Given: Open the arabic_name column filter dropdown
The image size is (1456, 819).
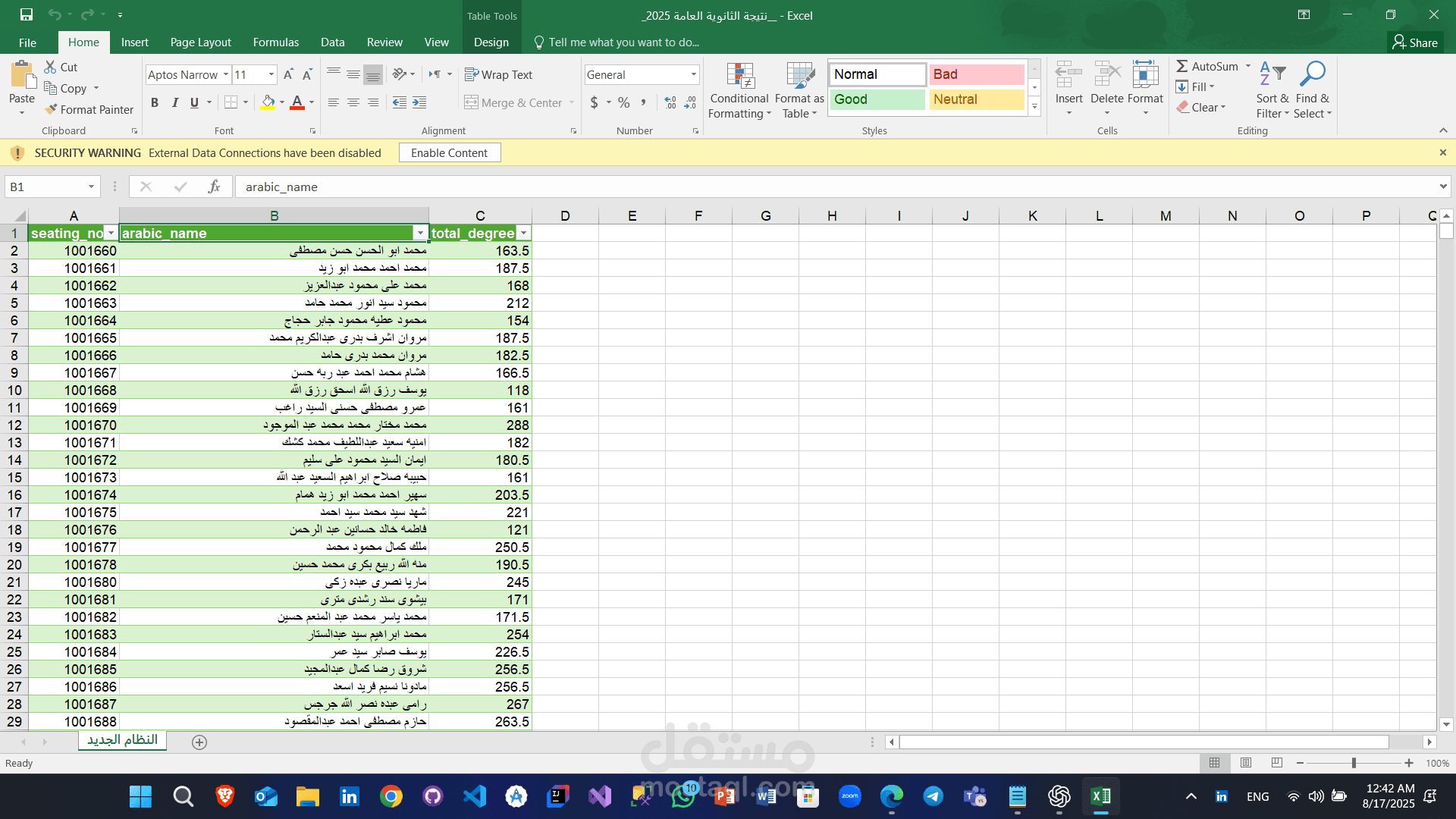Looking at the screenshot, I should coord(420,234).
